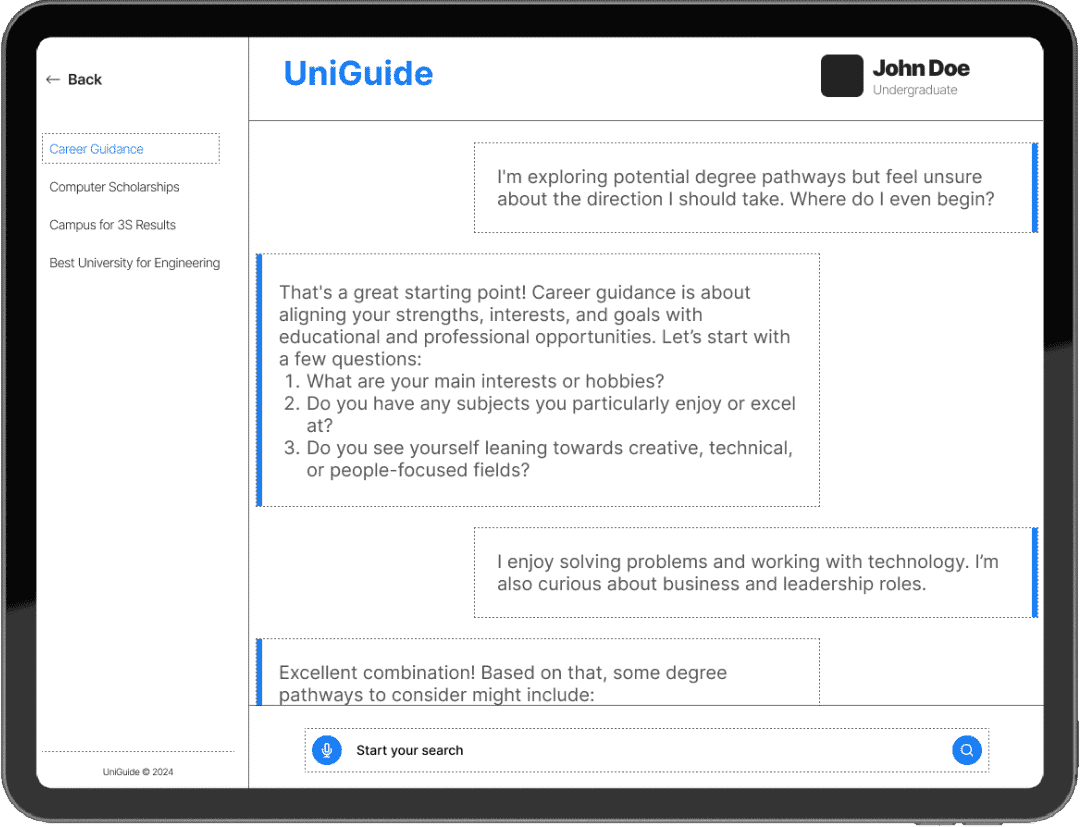Open the Computer Scholarships chat
Image resolution: width=1080 pixels, height=827 pixels.
pos(114,187)
